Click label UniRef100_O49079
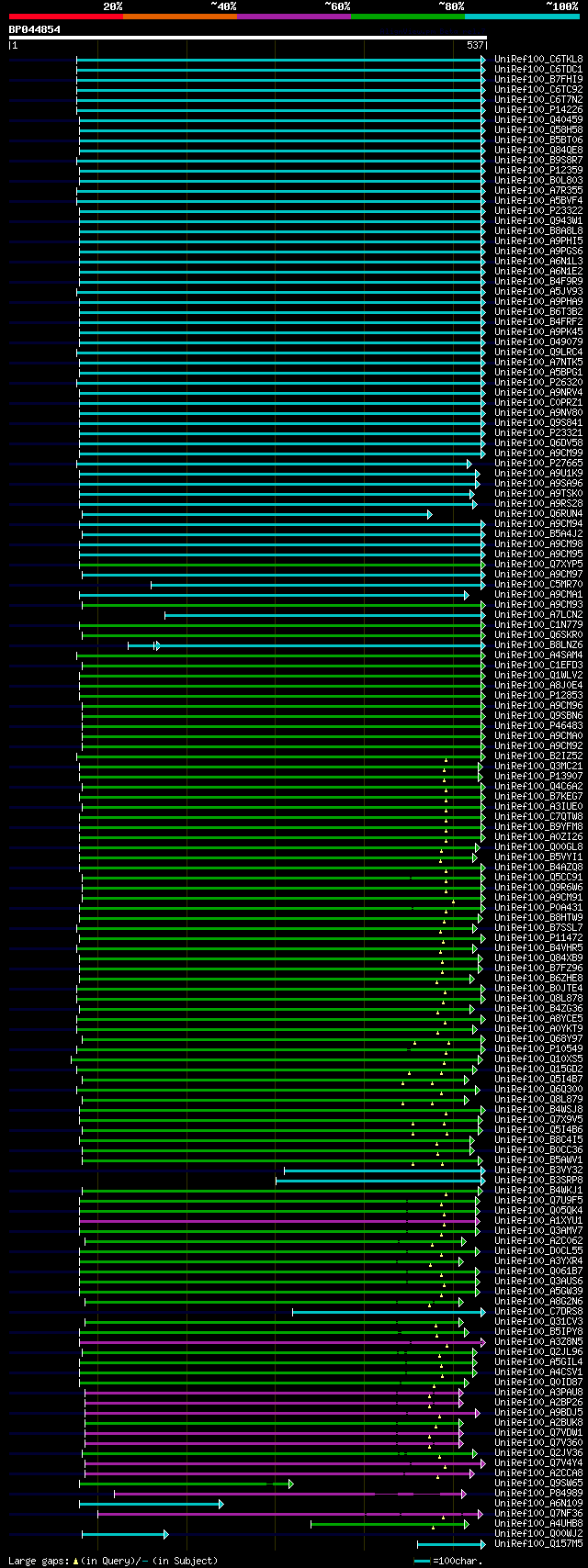588x1568 pixels. coord(538,342)
